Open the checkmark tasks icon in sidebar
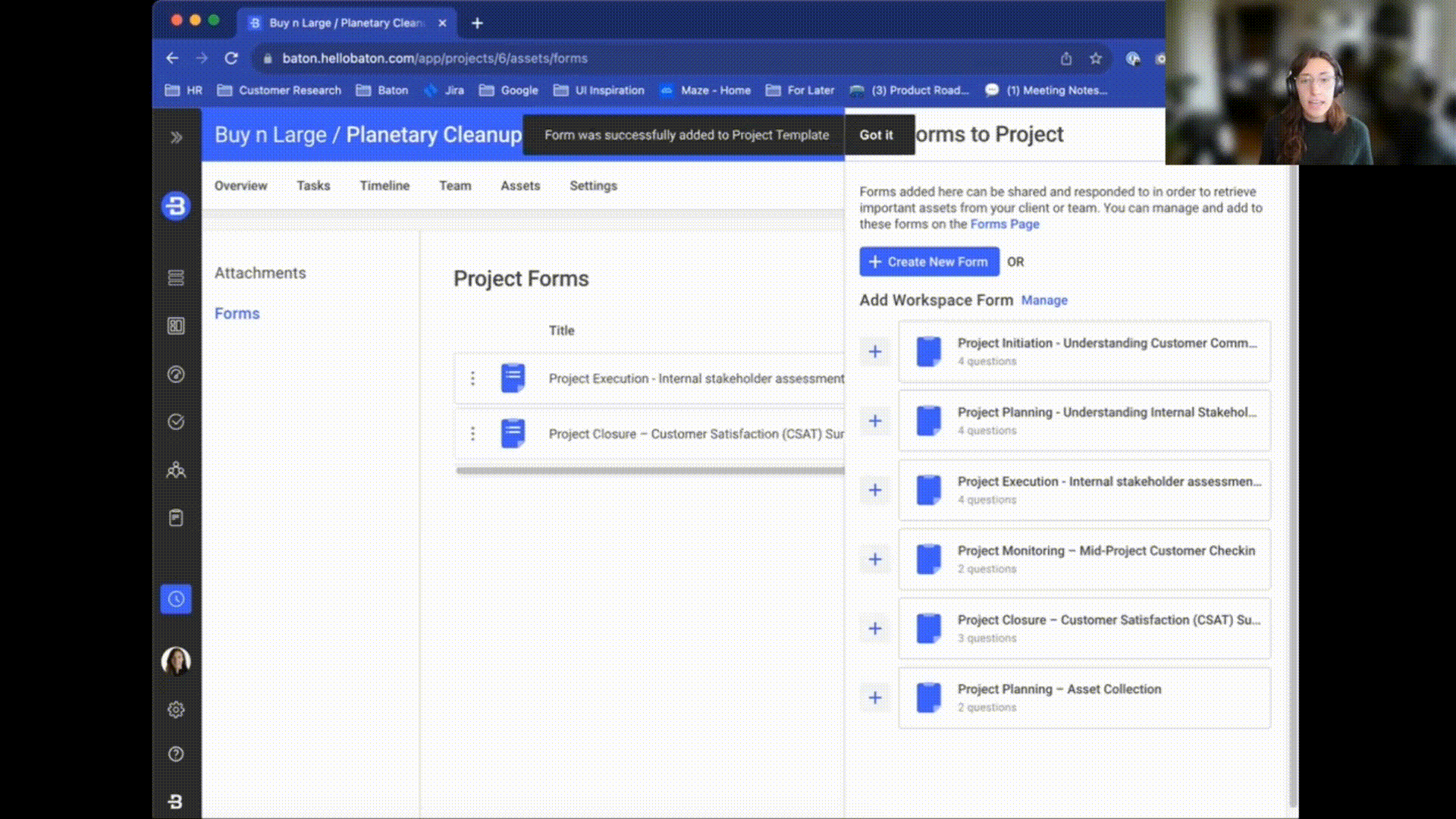Screen dimensions: 1456x819 pos(176,422)
